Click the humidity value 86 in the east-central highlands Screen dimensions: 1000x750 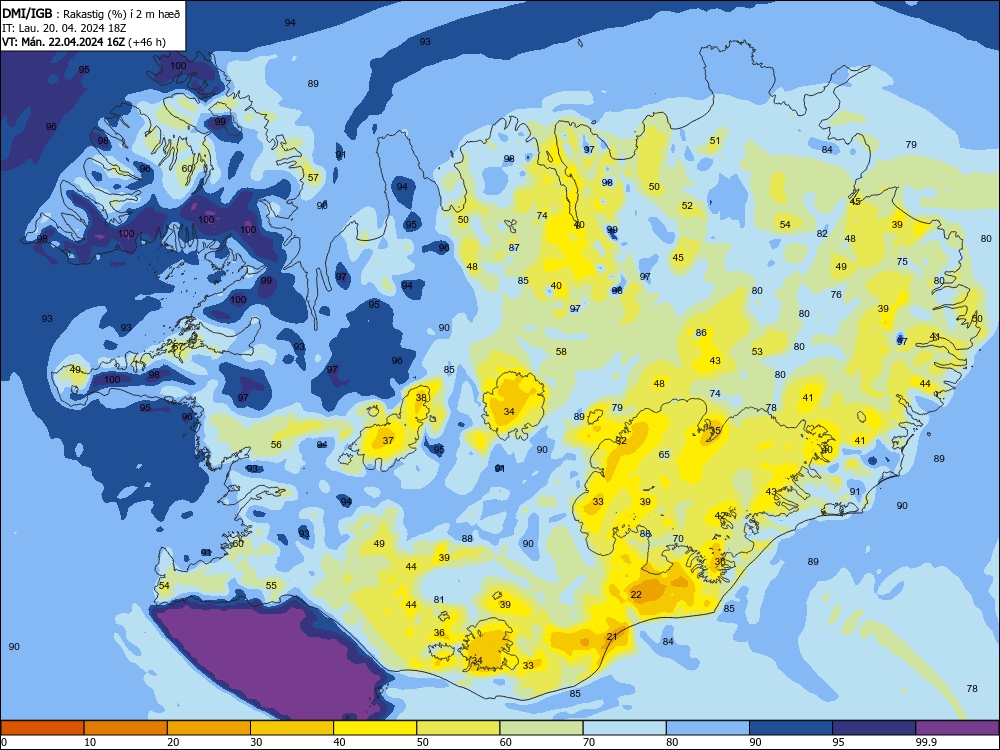[x=701, y=333]
